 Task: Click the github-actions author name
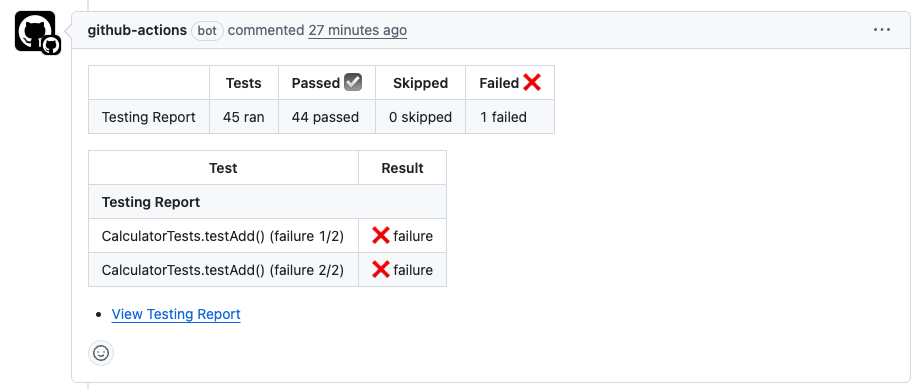tap(137, 30)
